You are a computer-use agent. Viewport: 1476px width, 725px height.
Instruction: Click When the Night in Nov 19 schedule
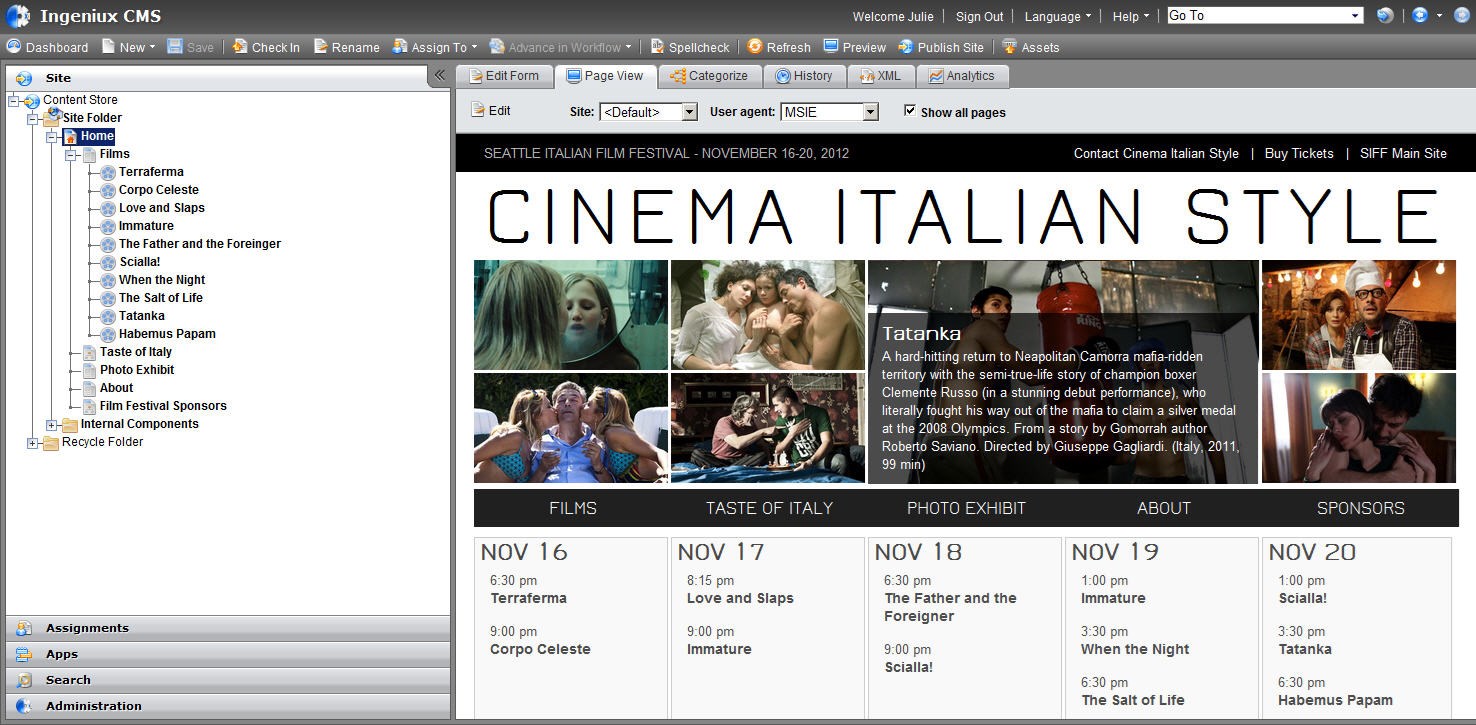coord(1135,649)
